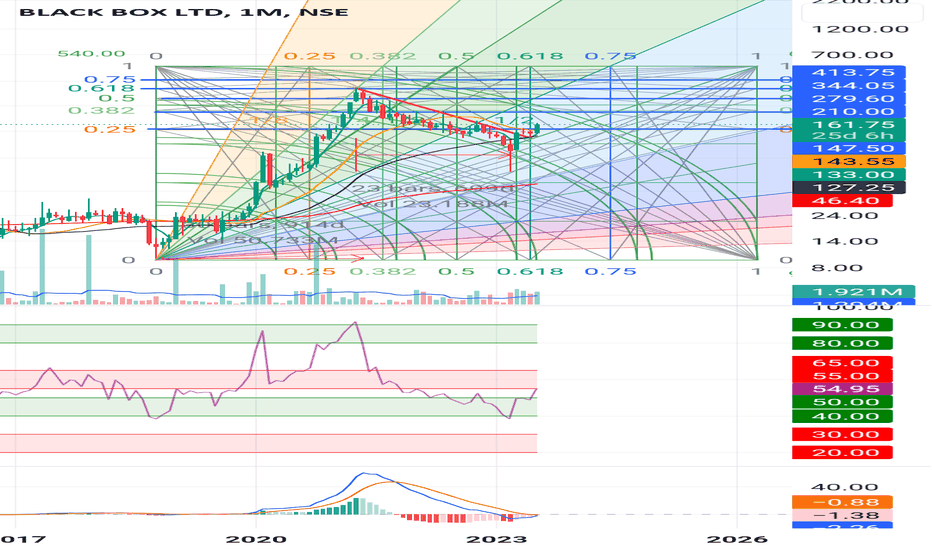The height and width of the screenshot is (550, 932).
Task: Click the 25d 6h bar countdown label
Action: 848,136
